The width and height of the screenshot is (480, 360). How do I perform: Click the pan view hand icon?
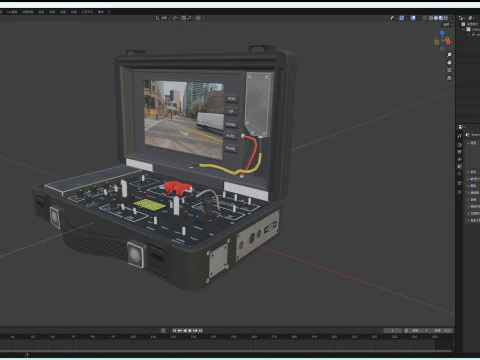click(449, 62)
